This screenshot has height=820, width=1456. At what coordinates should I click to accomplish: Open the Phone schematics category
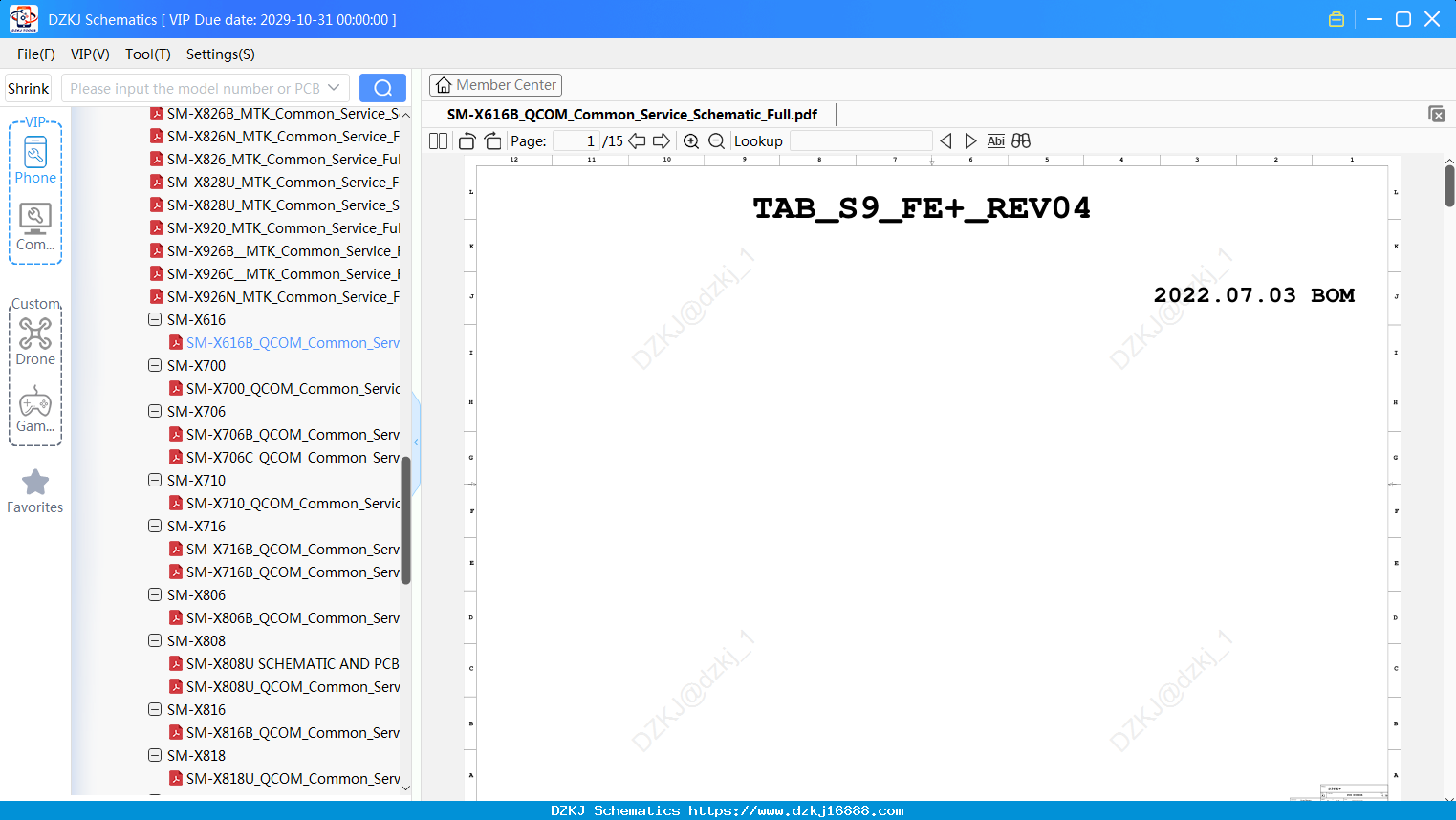pos(35,160)
